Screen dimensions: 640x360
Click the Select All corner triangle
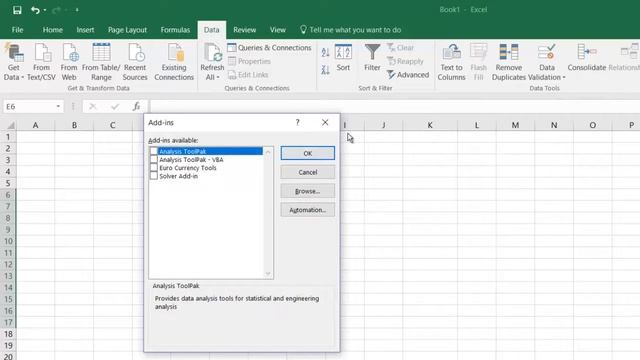pyautogui.click(x=11, y=125)
